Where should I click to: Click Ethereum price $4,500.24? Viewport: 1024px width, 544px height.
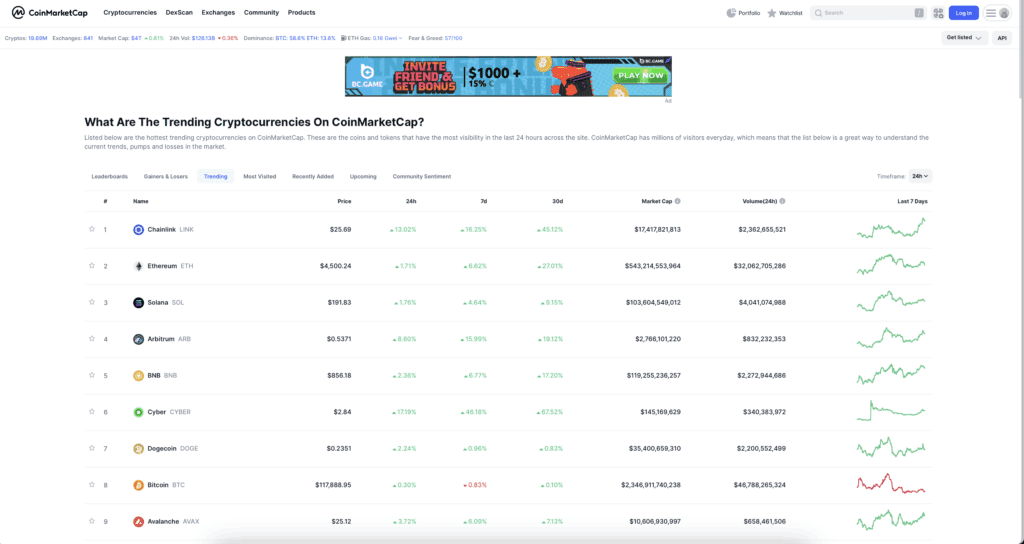(x=336, y=266)
